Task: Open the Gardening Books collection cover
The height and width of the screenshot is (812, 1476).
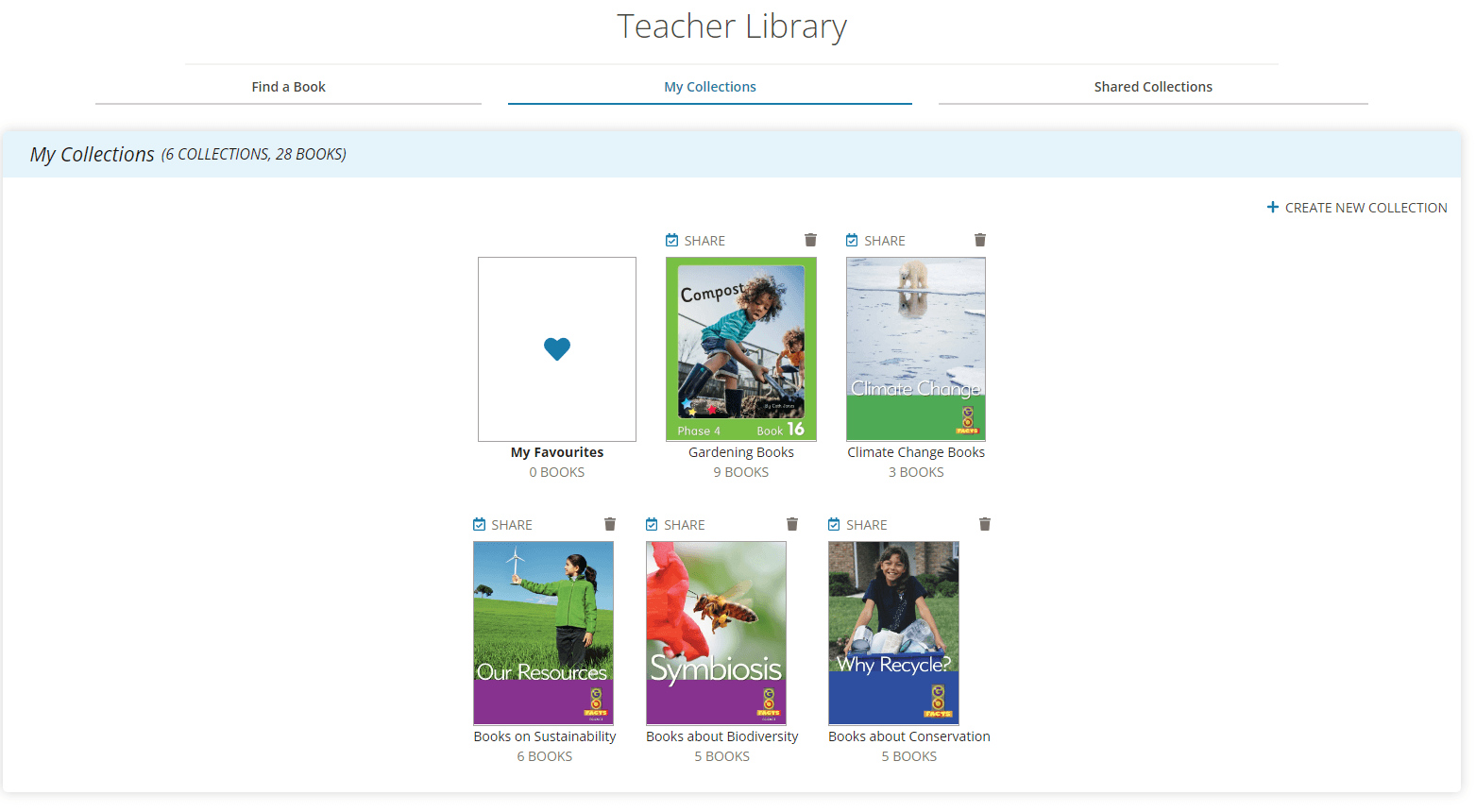Action: click(x=740, y=348)
